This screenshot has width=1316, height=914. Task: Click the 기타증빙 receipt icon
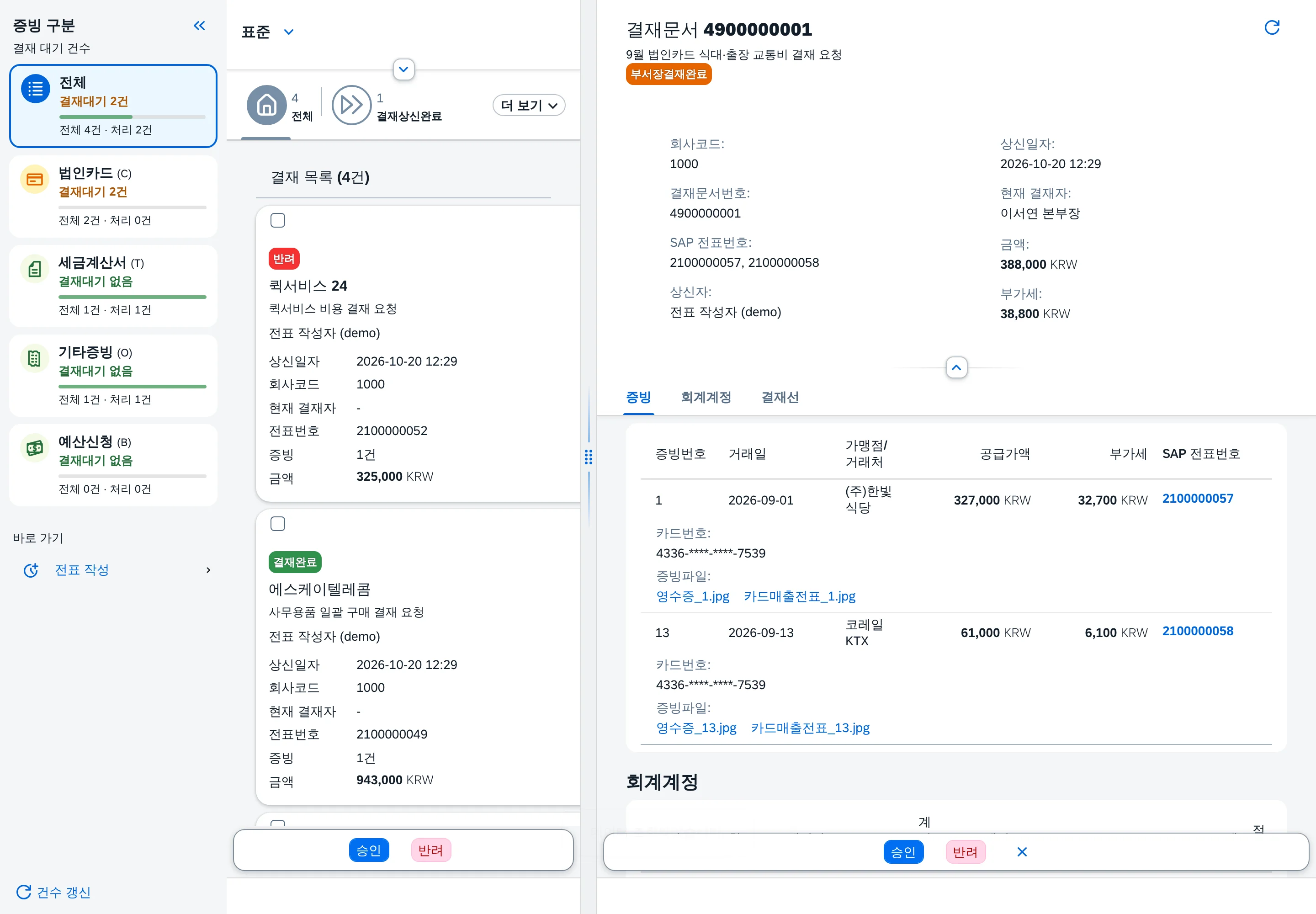tap(34, 358)
